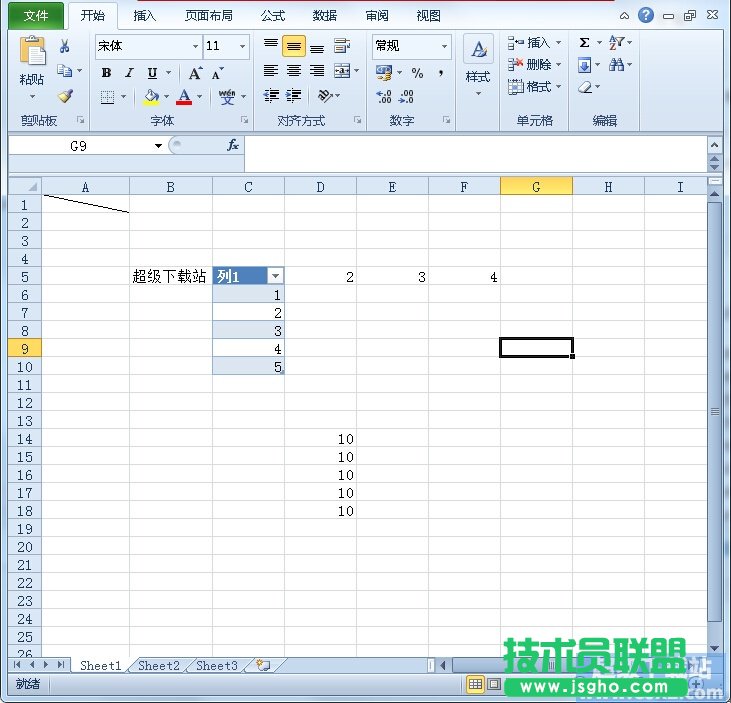Screen dimensions: 731x703
Task: Expand the number format dropdown showing 常规
Action: tap(444, 46)
